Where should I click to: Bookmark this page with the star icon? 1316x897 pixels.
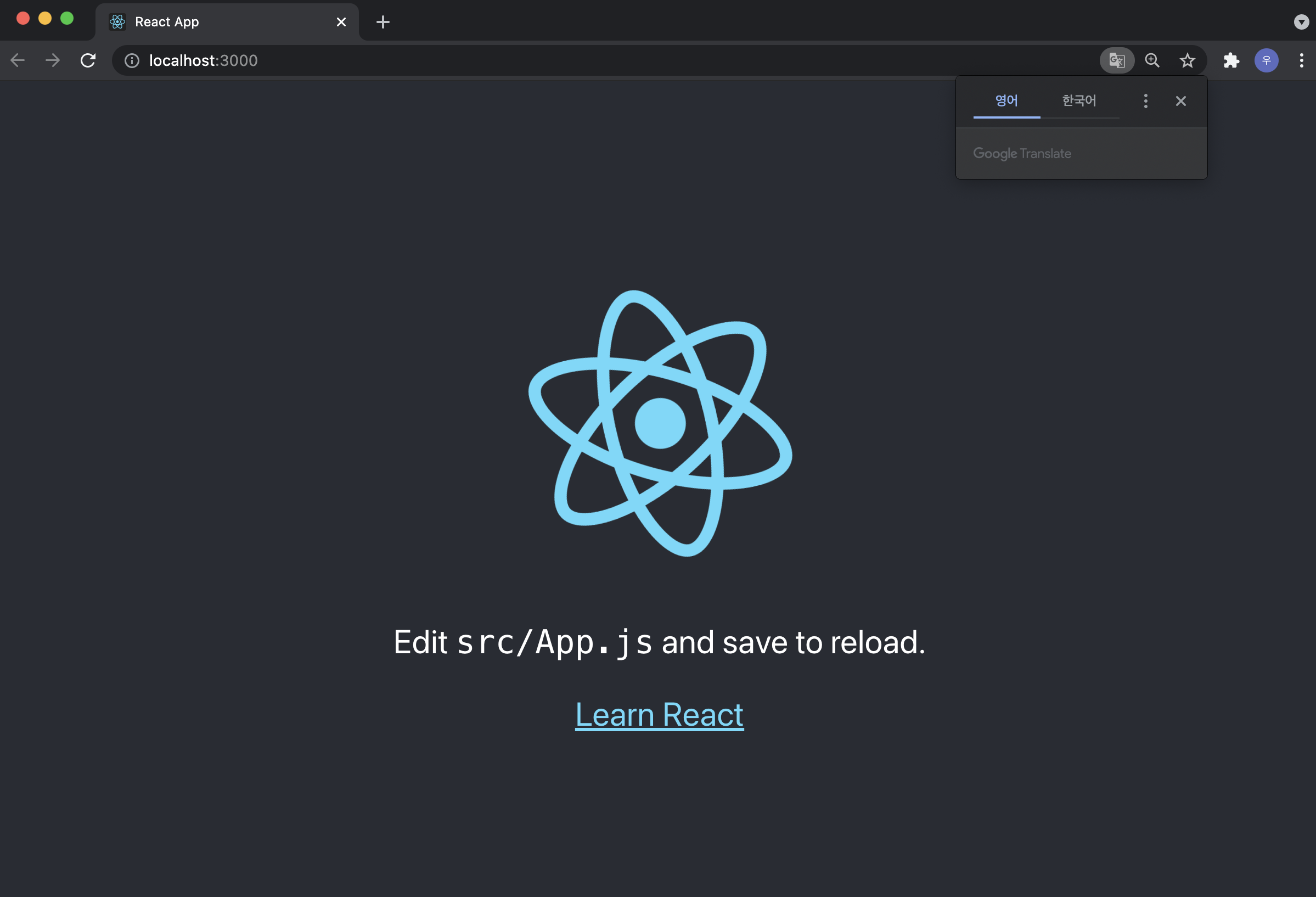tap(1187, 60)
